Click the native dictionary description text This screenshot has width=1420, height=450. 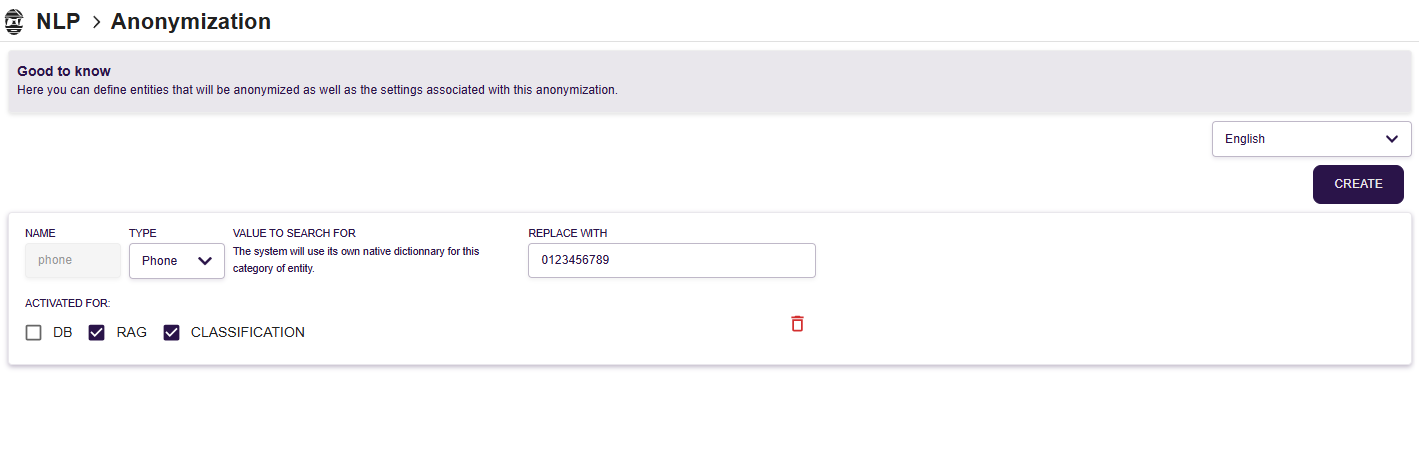356,260
